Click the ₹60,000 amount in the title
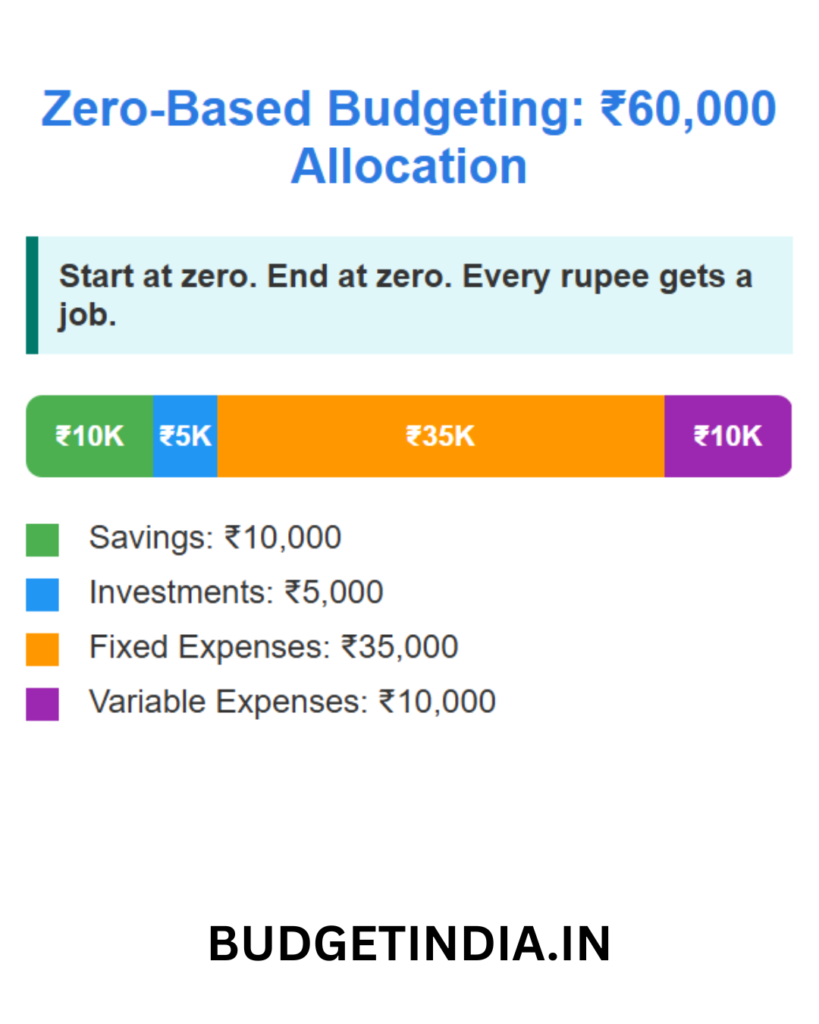This screenshot has width=819, height=1024. [688, 108]
